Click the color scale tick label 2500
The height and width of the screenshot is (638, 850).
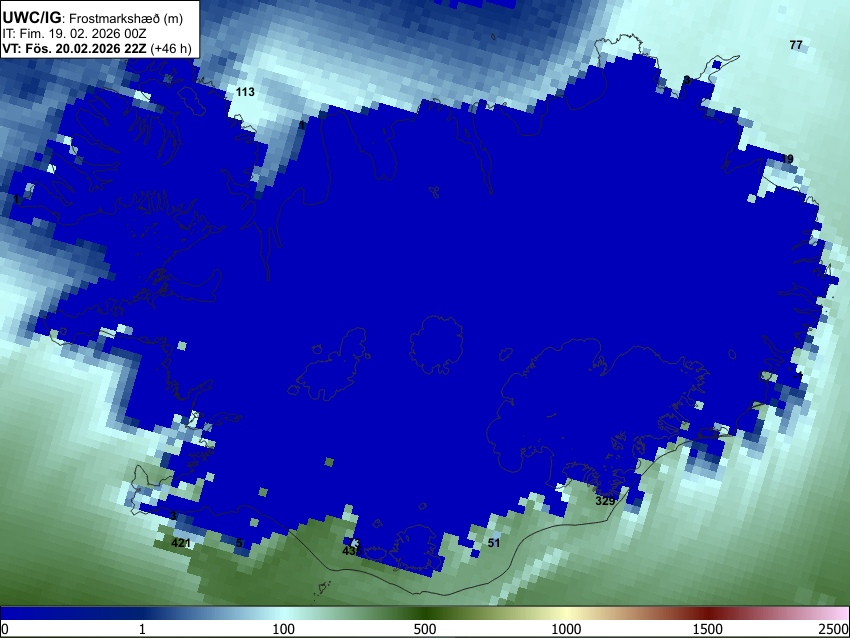(834, 629)
